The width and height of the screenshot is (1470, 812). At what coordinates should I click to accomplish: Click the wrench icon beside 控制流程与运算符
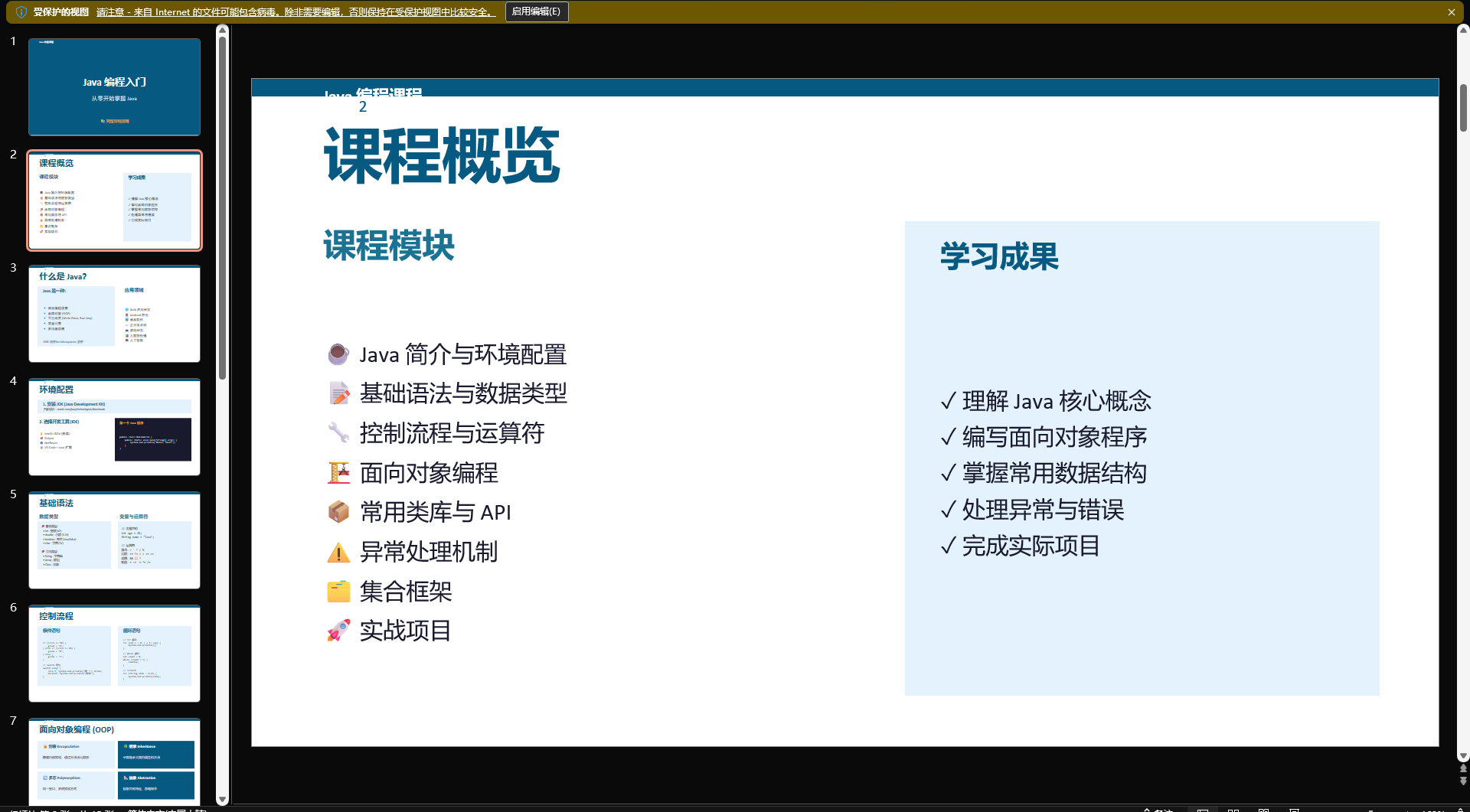tap(338, 433)
